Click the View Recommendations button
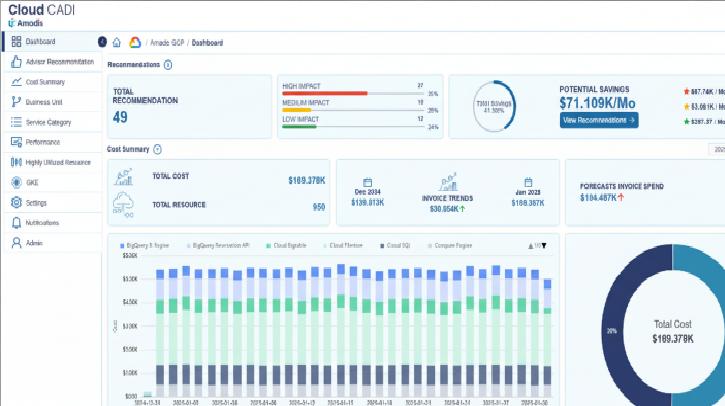Image resolution: width=725 pixels, height=406 pixels. click(599, 120)
